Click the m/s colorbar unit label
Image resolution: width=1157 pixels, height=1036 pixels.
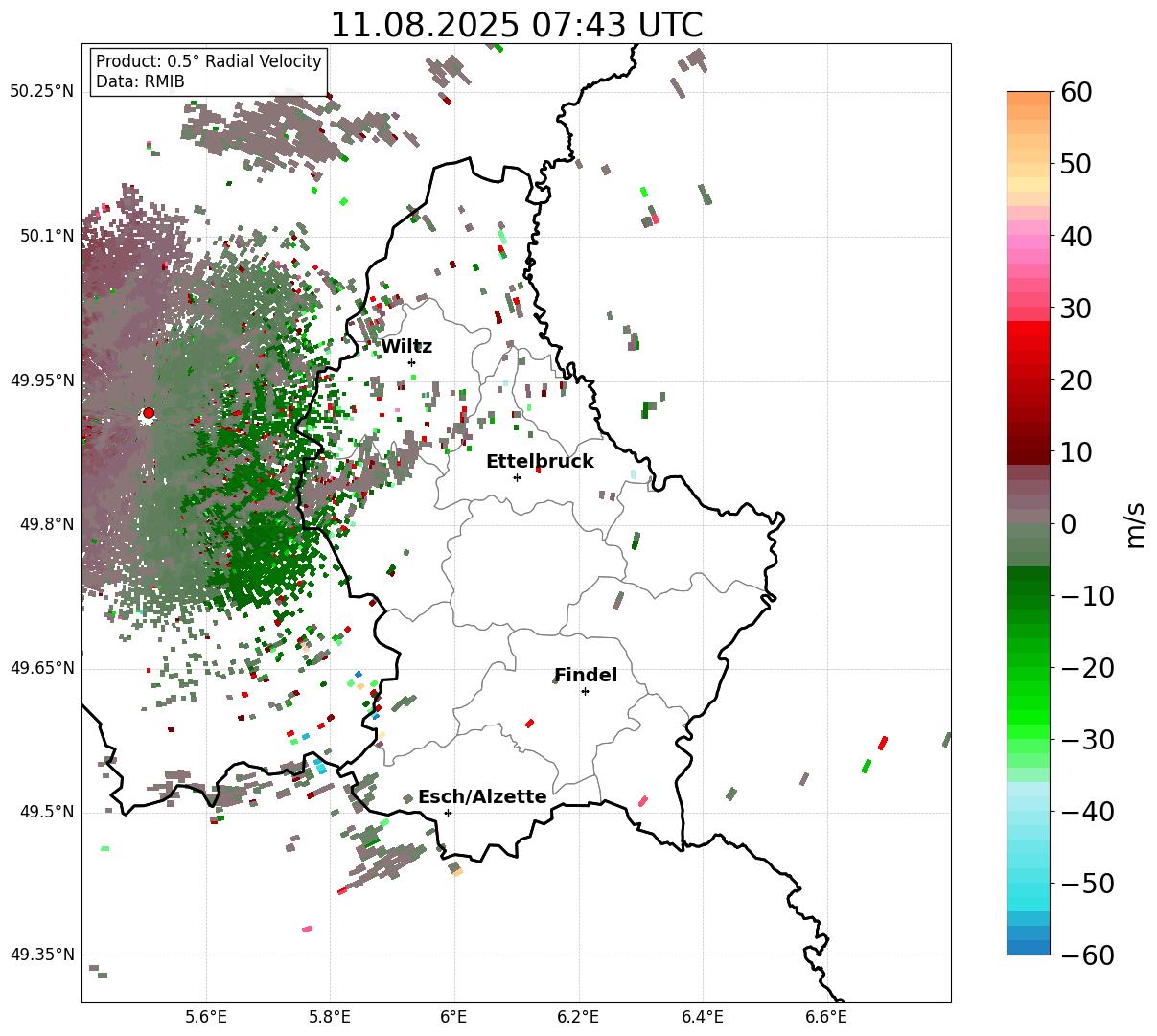tap(1135, 523)
